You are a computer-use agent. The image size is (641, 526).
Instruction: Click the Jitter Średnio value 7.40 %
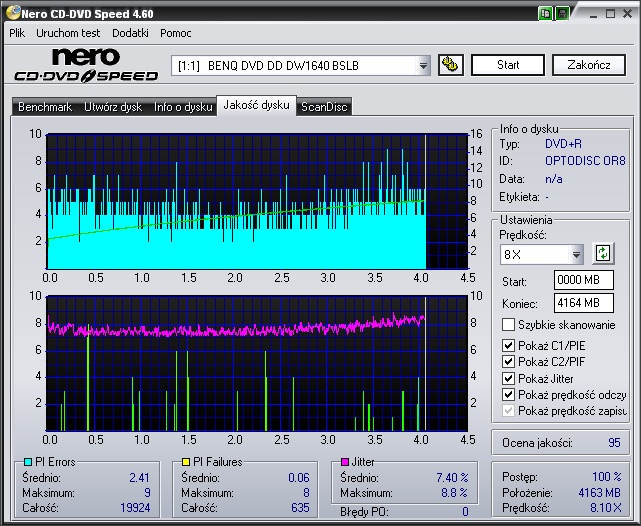pos(452,478)
